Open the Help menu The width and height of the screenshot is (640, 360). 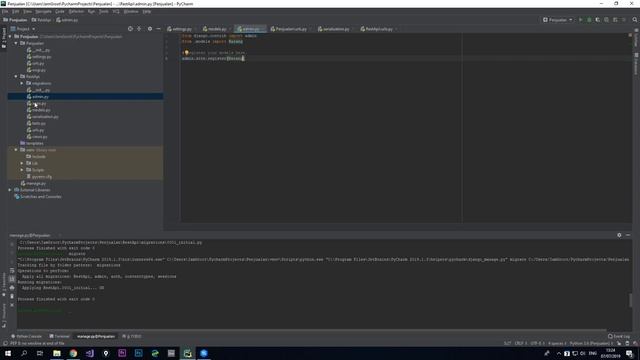[x=147, y=11]
